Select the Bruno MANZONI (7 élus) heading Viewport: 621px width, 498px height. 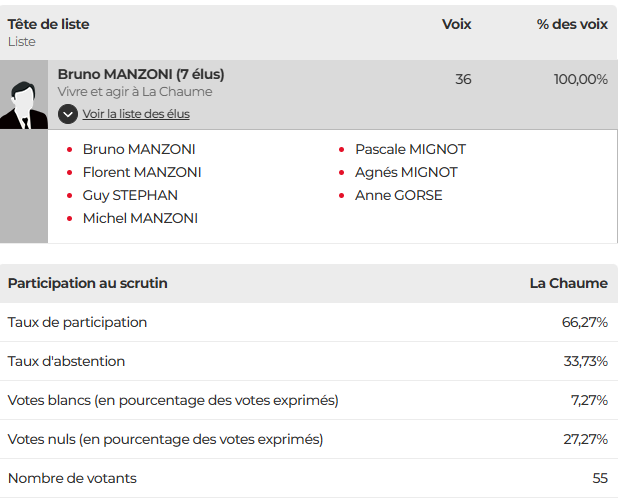(x=141, y=74)
